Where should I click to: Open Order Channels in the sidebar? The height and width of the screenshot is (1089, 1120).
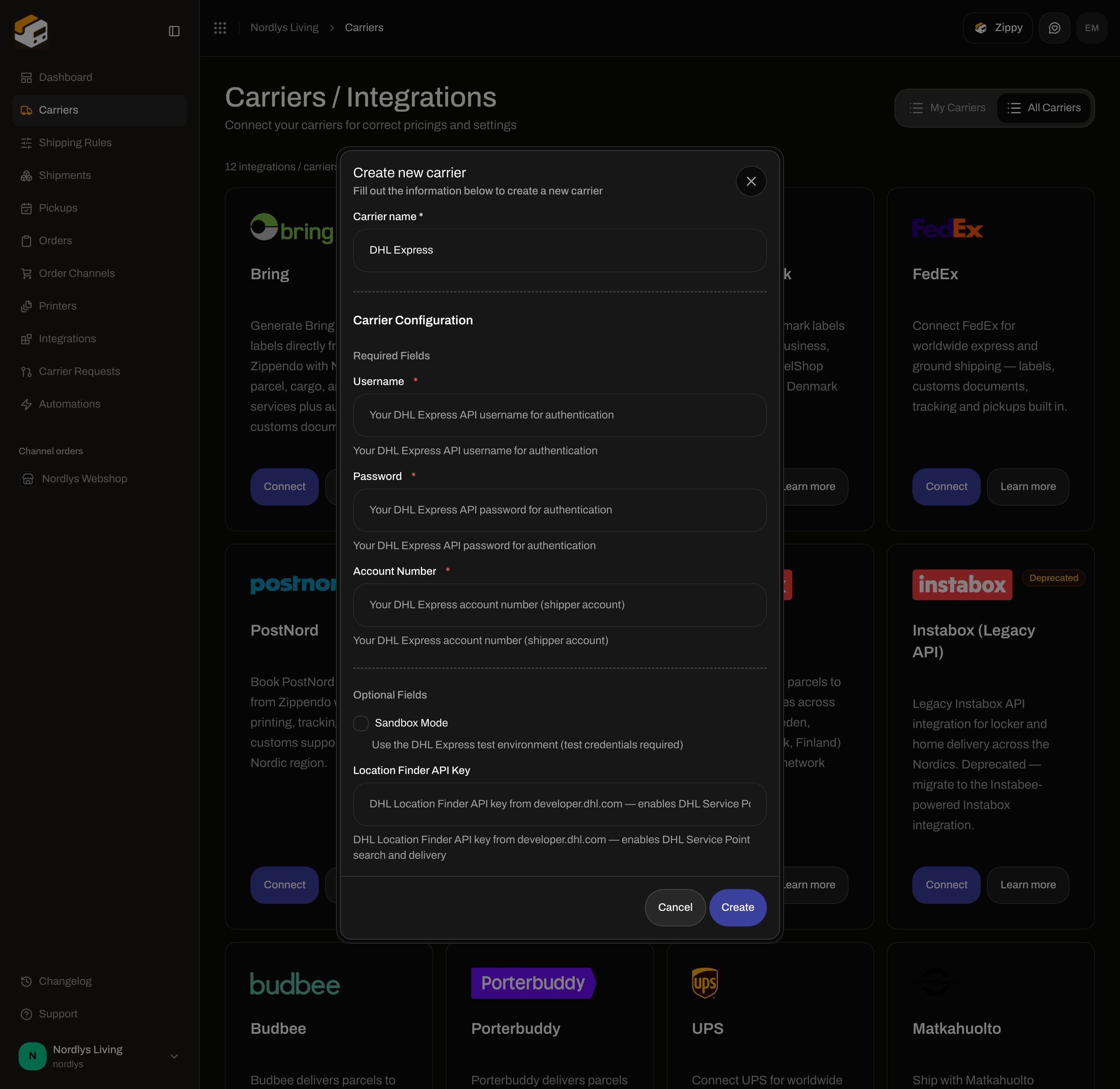99,273
